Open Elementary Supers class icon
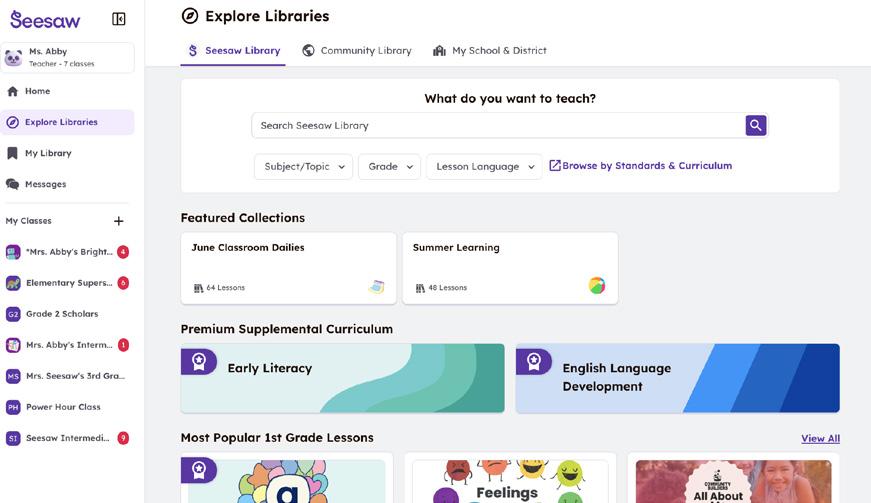 (13, 283)
